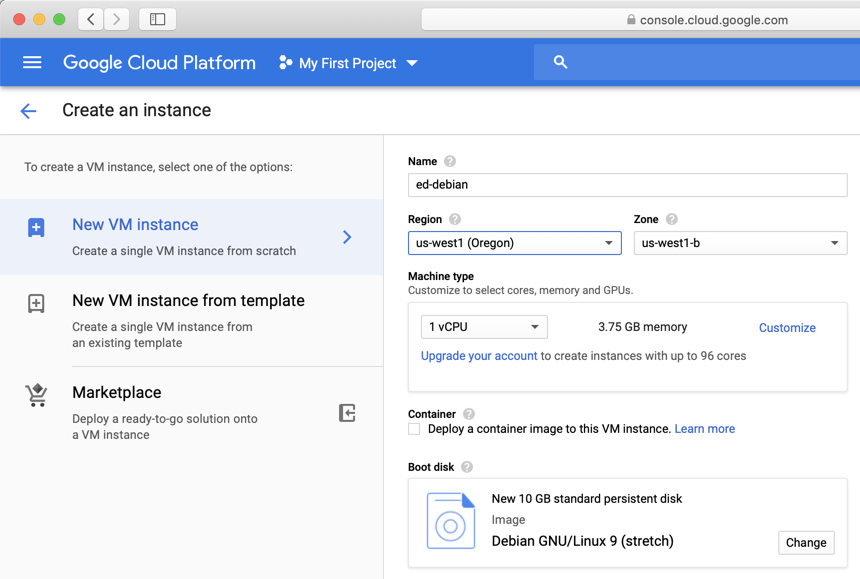This screenshot has height=579, width=860.
Task: Click the help icon next to Boot disk
Action: click(467, 467)
